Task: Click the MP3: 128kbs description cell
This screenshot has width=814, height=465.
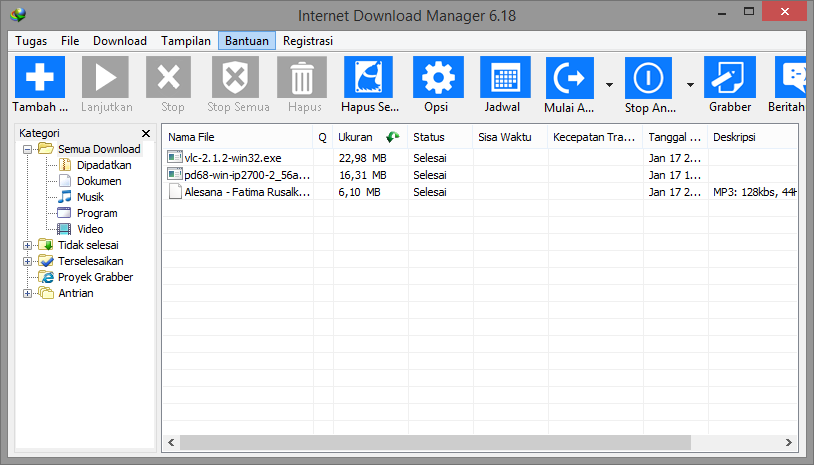Action: (x=754, y=192)
